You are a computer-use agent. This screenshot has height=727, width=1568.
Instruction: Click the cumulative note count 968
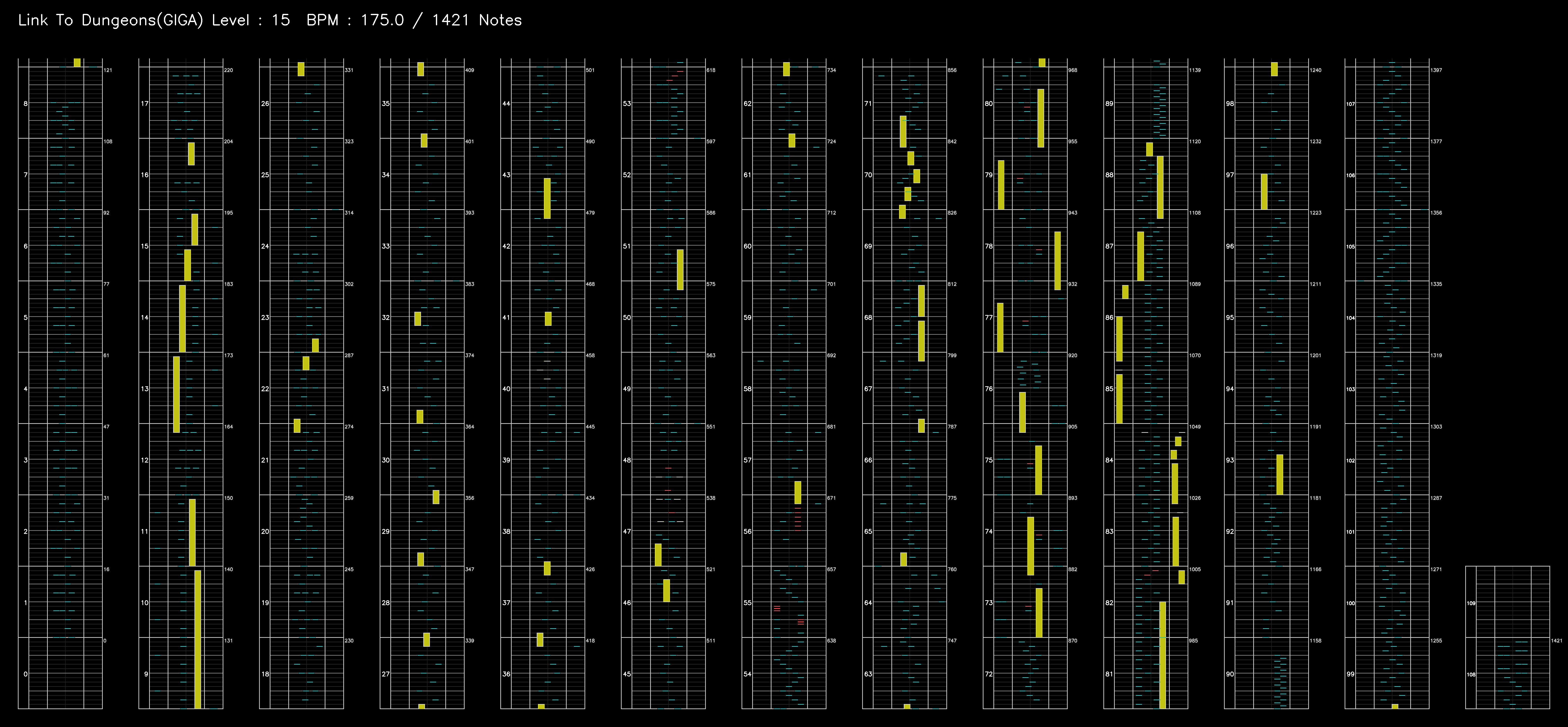pos(1072,71)
